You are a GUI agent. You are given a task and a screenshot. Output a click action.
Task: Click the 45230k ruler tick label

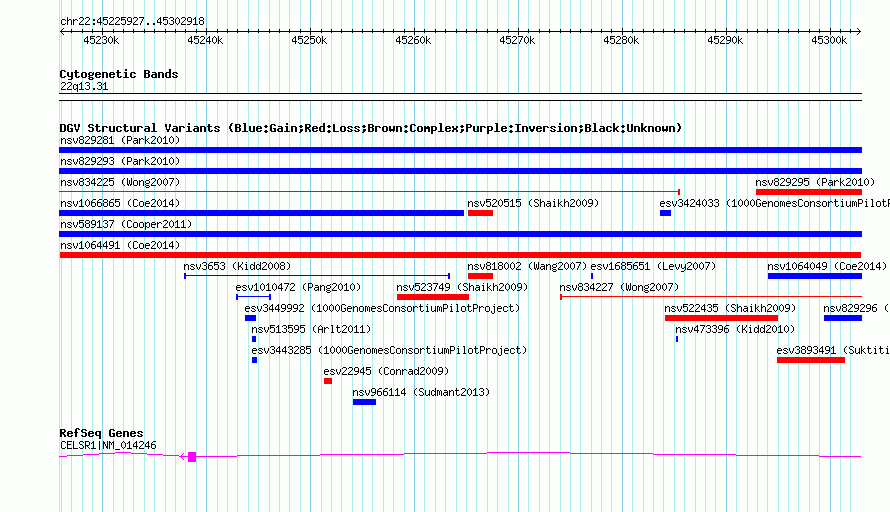101,40
